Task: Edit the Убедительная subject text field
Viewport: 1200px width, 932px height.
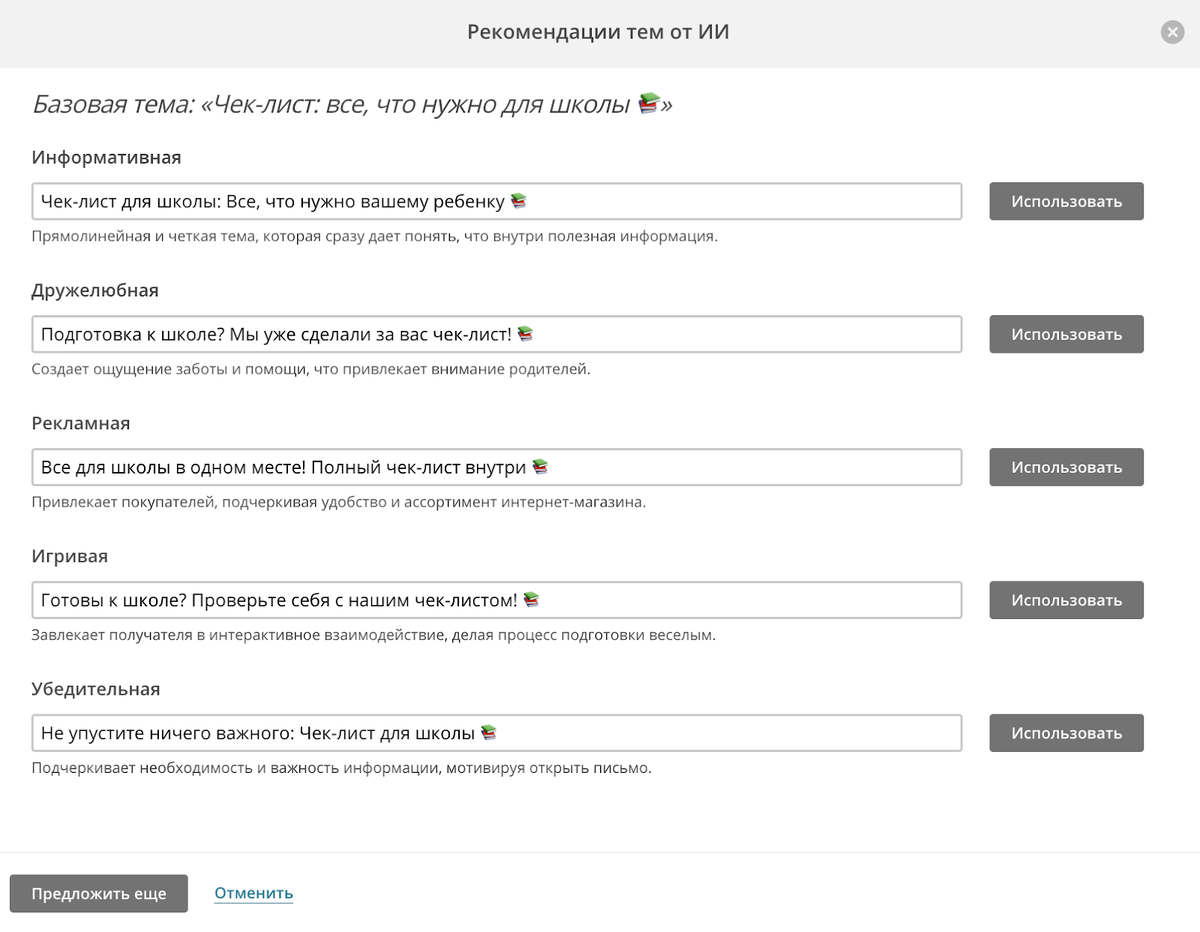Action: coord(497,733)
